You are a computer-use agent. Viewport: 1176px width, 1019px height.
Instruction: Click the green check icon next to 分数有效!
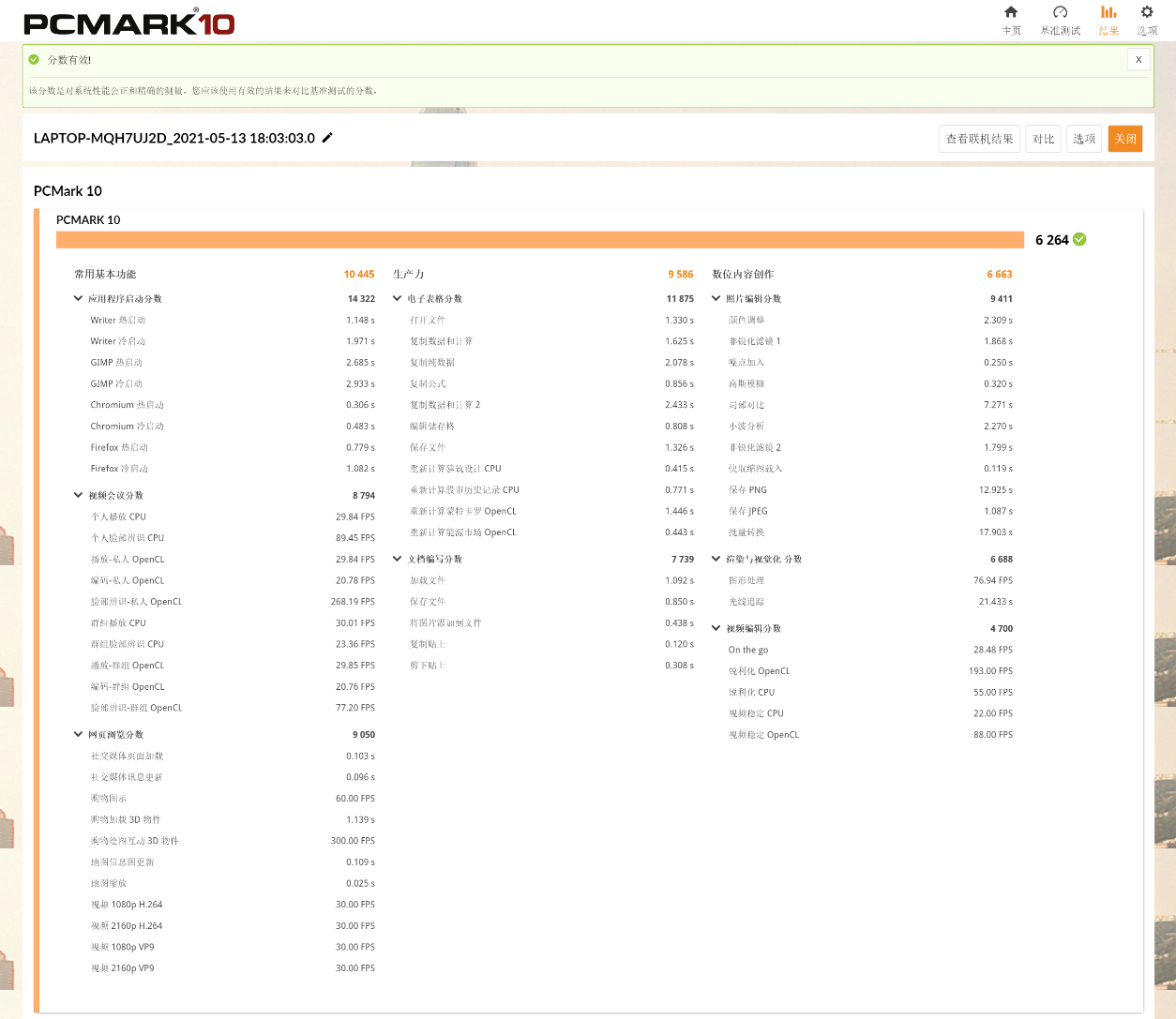click(x=35, y=59)
